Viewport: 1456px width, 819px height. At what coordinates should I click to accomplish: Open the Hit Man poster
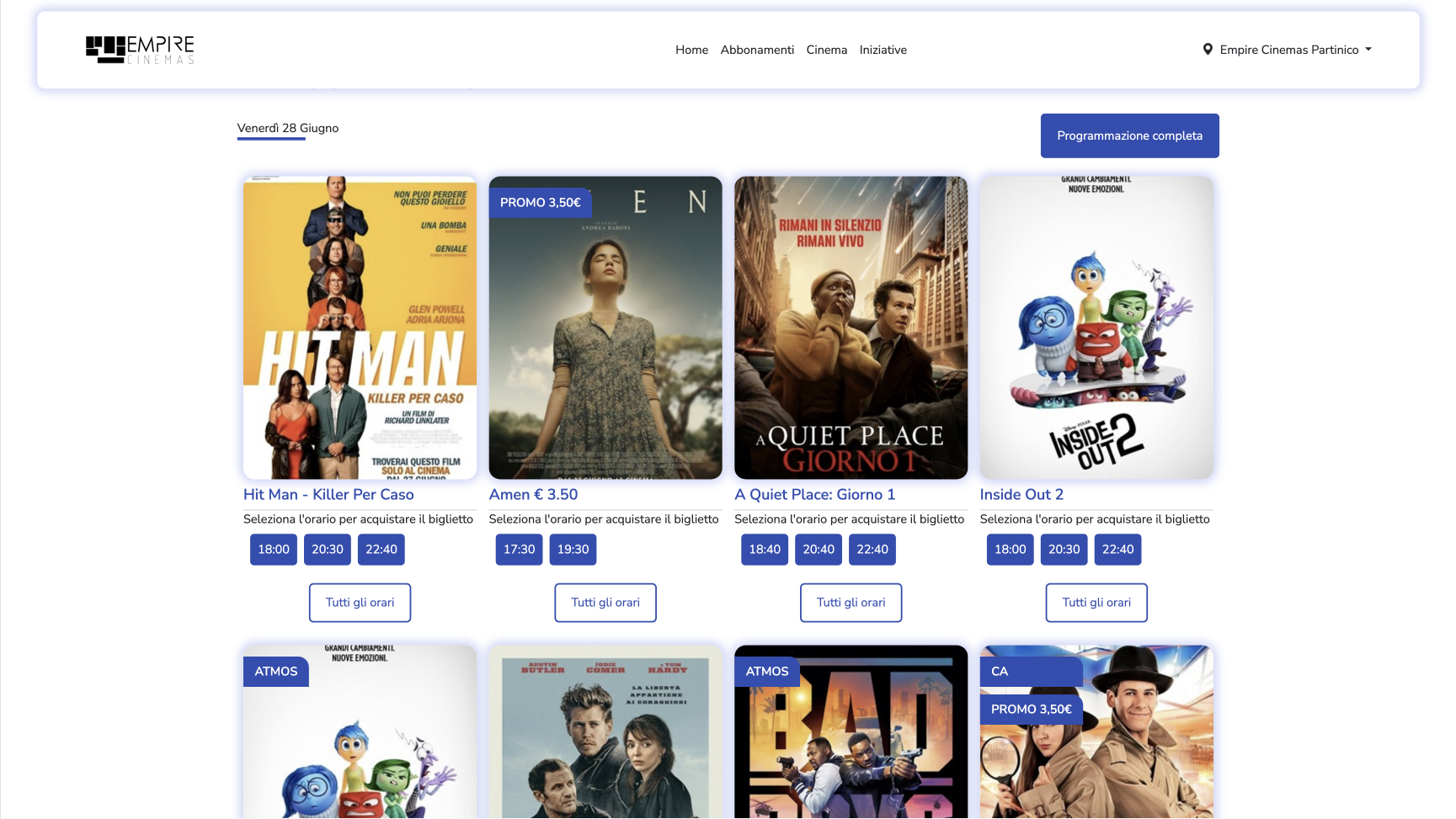360,327
